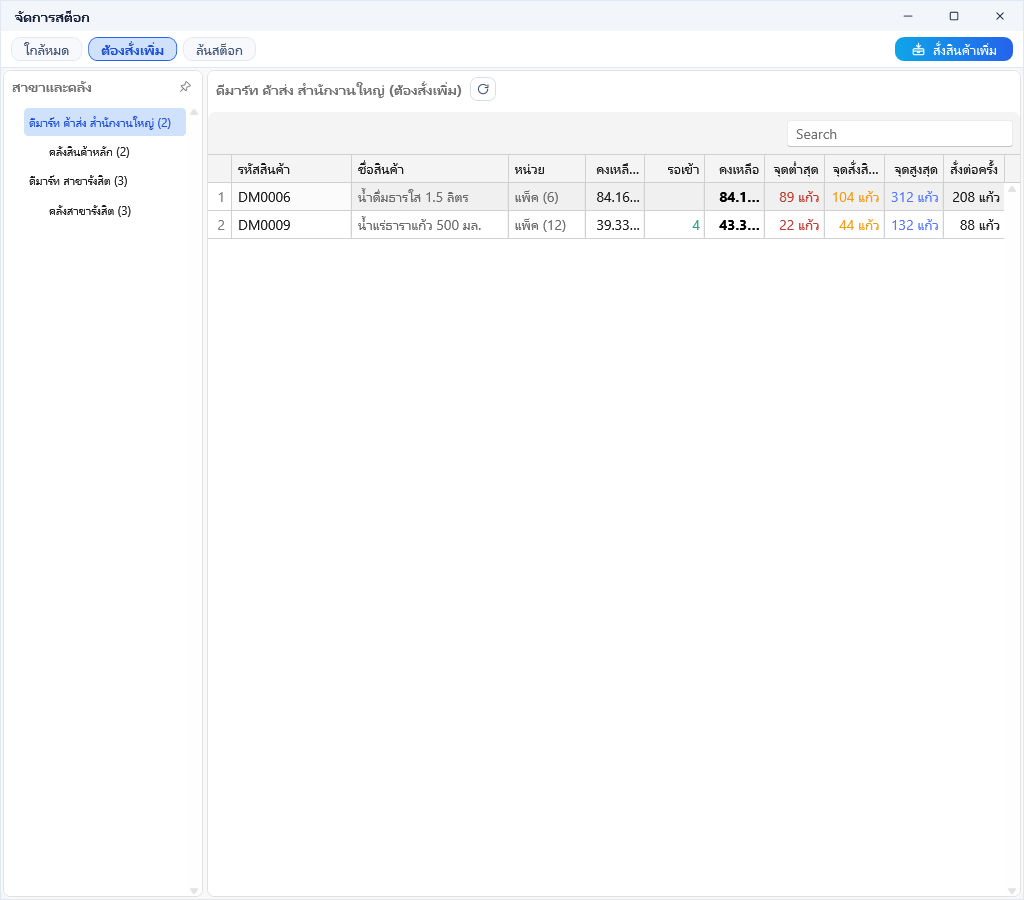
Task: Sort by the รหัสสินค้า column header
Action: click(x=291, y=169)
